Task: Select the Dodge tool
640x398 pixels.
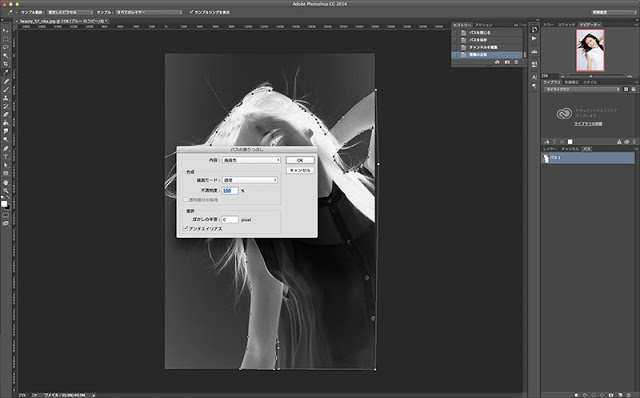Action: click(x=6, y=140)
